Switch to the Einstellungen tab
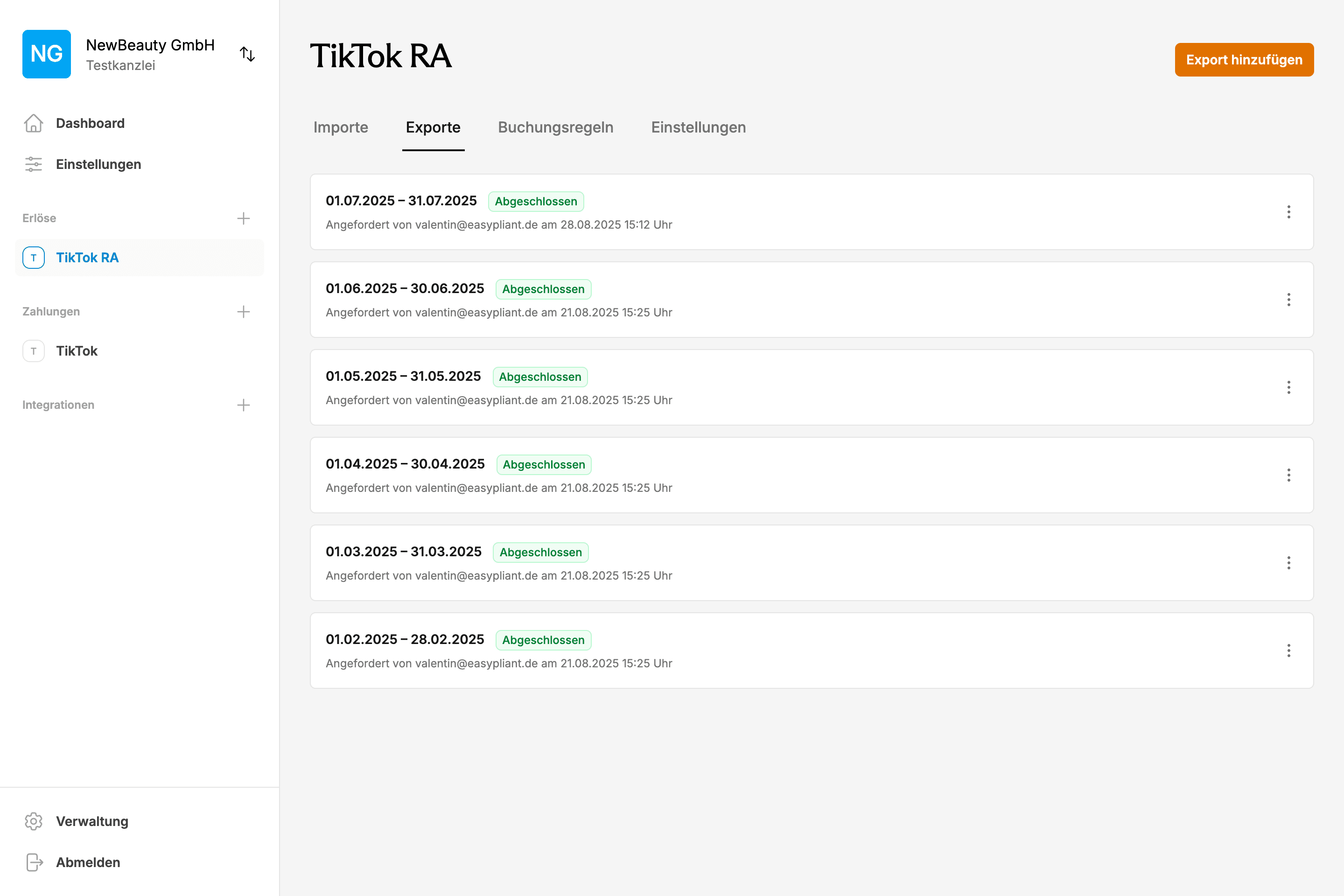The image size is (1344, 896). tap(698, 127)
